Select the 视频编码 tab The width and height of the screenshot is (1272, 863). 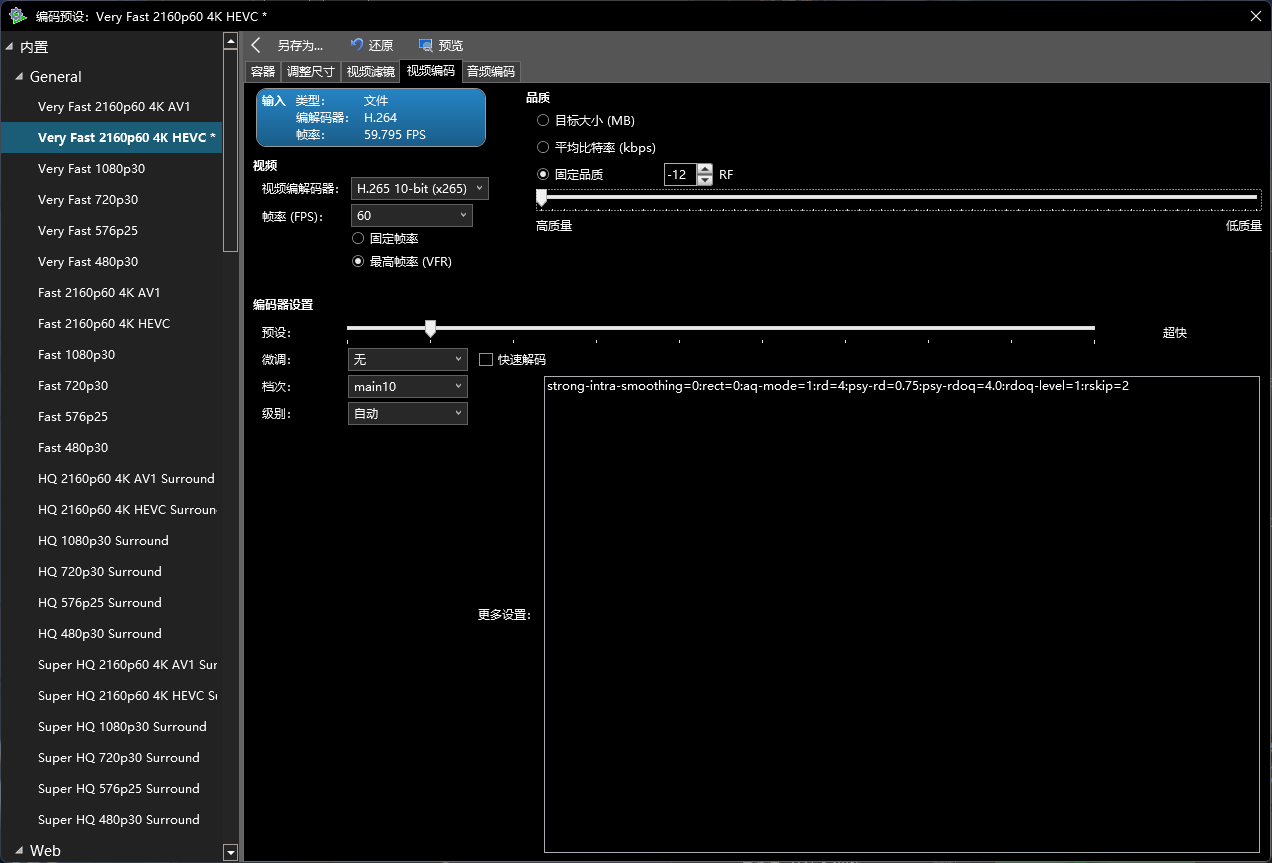(x=430, y=71)
